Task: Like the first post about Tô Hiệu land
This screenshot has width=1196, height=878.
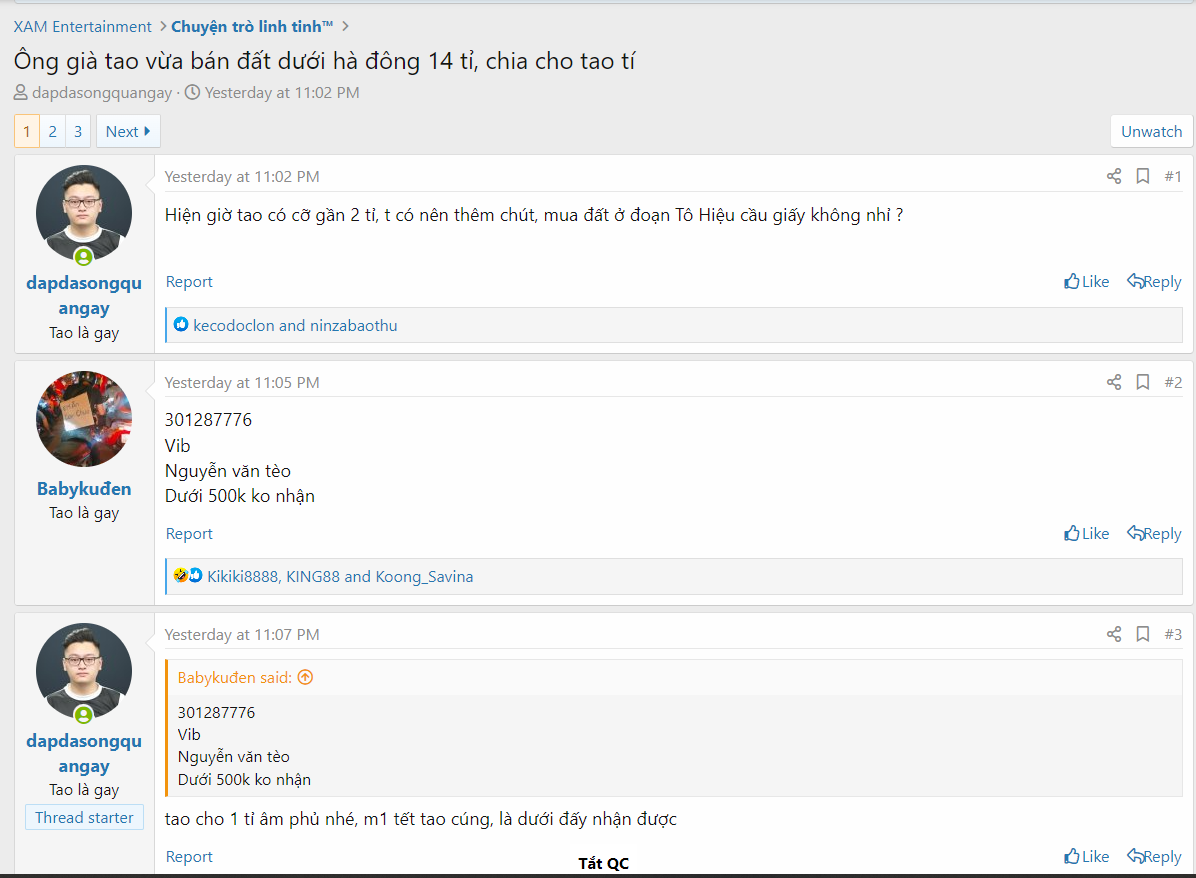Action: 1086,282
